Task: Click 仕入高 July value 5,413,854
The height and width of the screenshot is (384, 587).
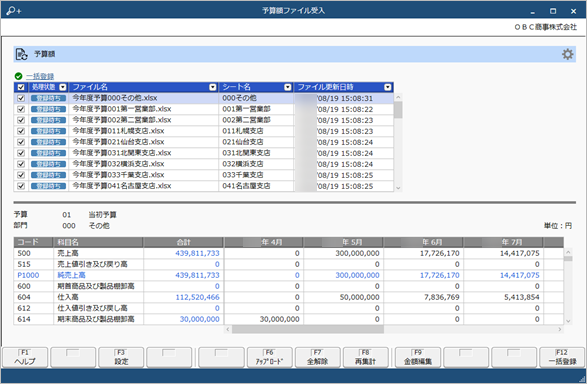Action: [x=521, y=297]
